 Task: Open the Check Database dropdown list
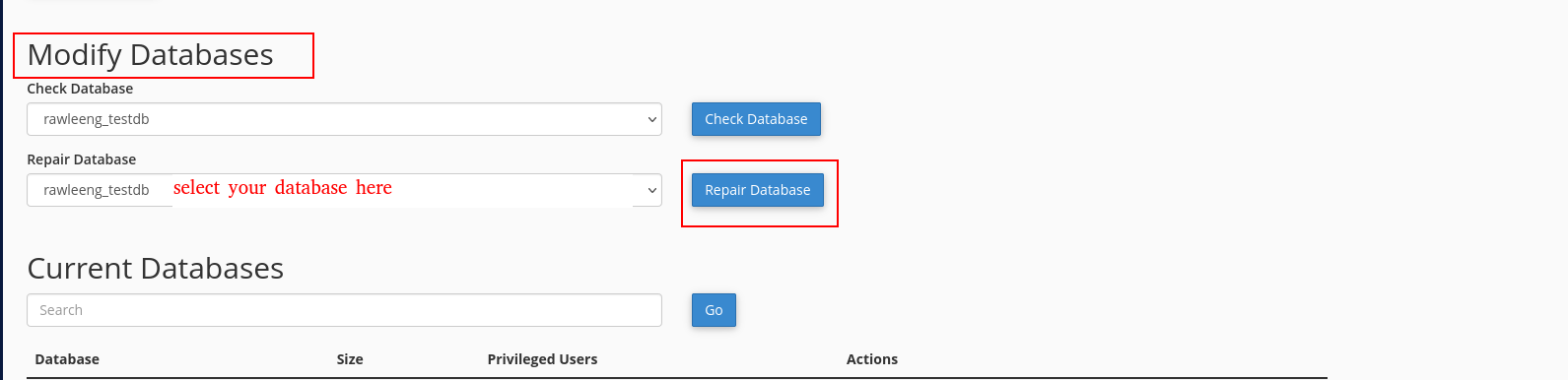click(344, 119)
